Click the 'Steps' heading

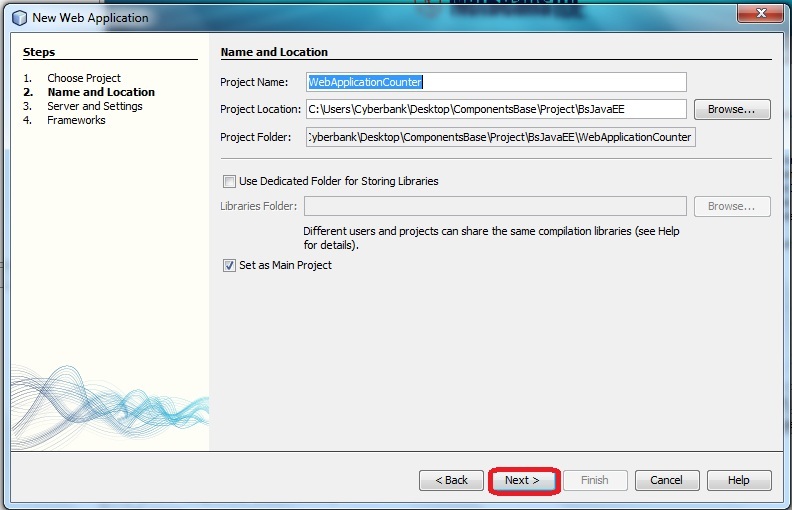point(39,52)
